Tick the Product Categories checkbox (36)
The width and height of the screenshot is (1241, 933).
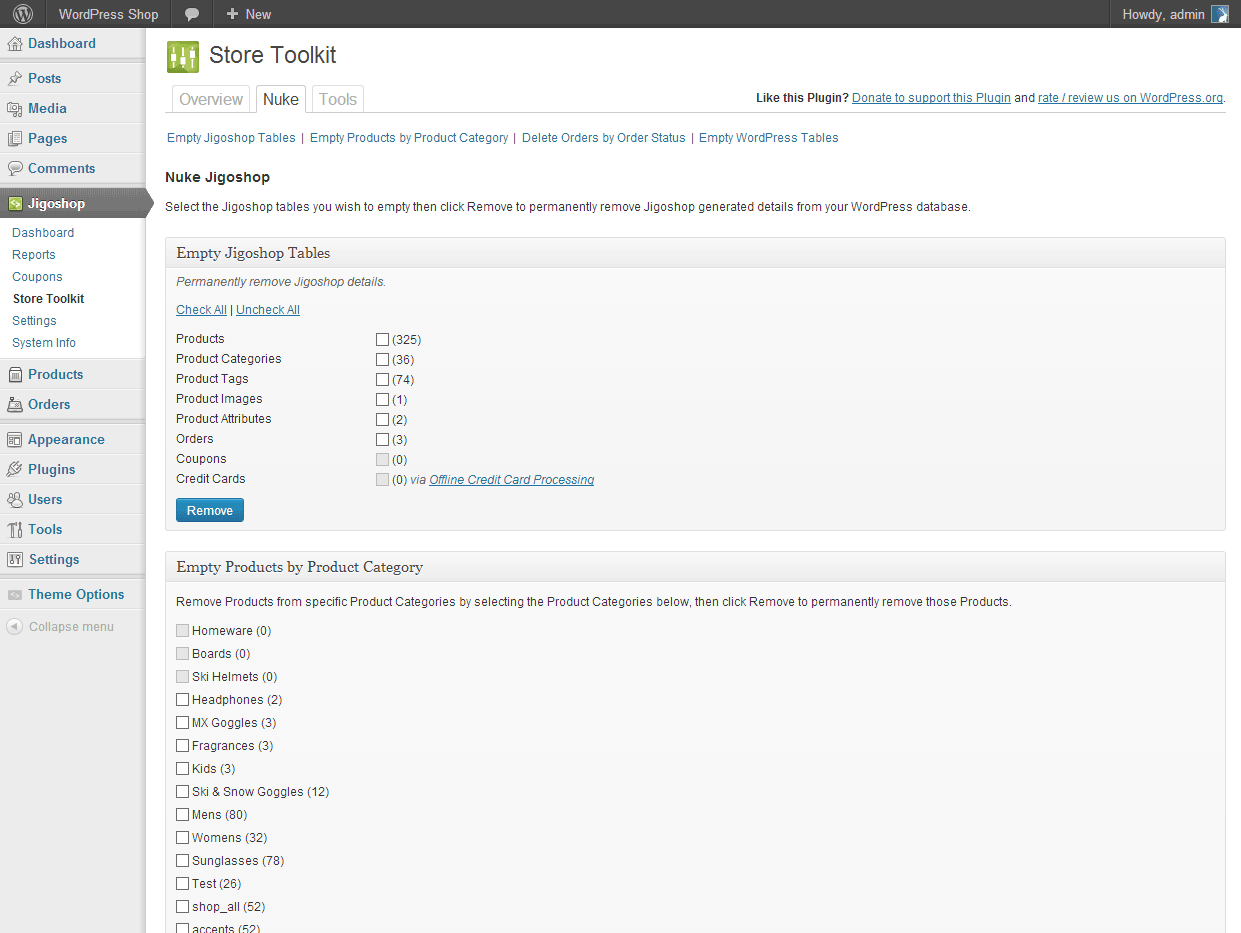382,360
